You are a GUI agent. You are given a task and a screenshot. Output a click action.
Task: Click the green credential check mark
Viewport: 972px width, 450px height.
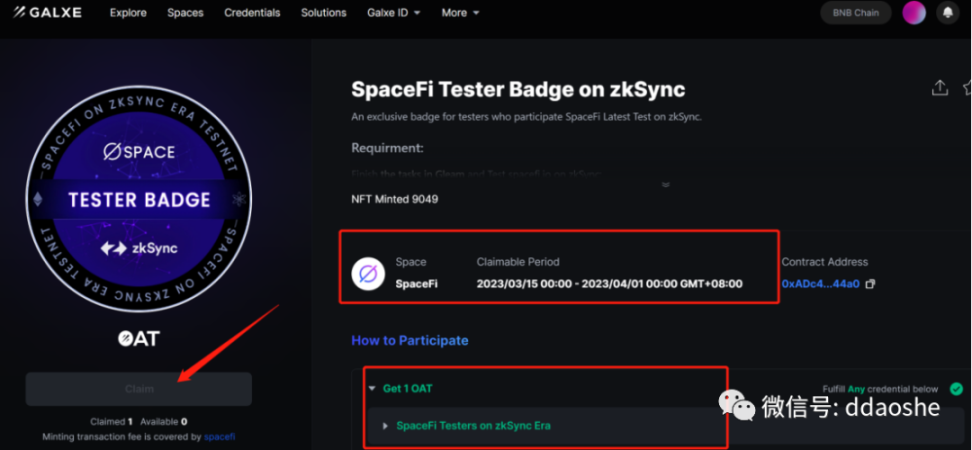956,388
